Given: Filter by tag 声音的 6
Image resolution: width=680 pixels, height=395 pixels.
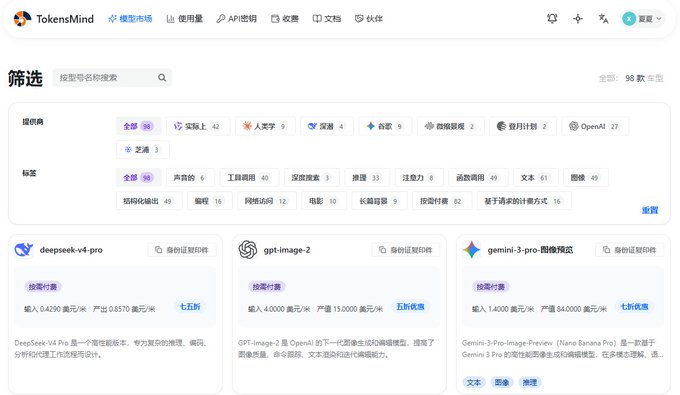Looking at the screenshot, I should 190,177.
